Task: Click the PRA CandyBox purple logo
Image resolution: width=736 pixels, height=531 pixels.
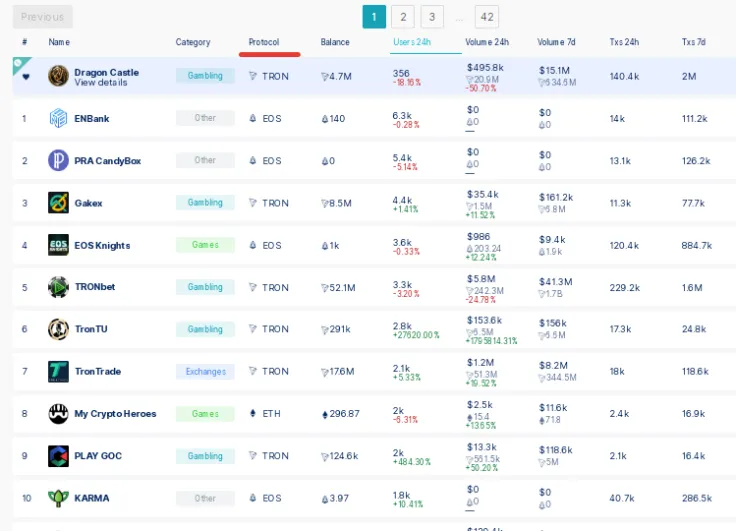Action: (58, 161)
